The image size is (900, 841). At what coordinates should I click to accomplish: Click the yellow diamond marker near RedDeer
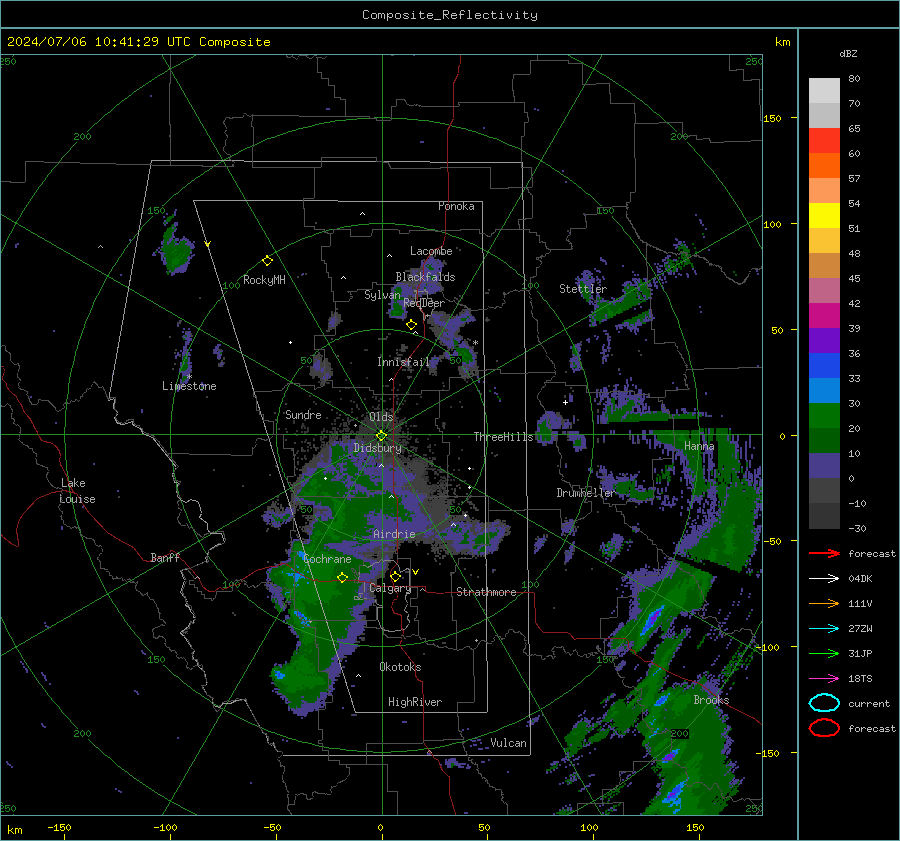click(x=412, y=325)
